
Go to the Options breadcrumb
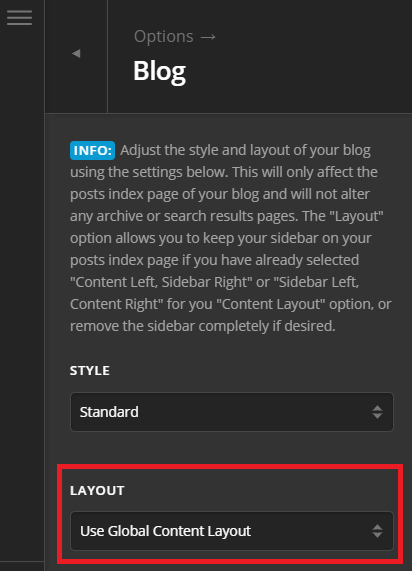(164, 36)
